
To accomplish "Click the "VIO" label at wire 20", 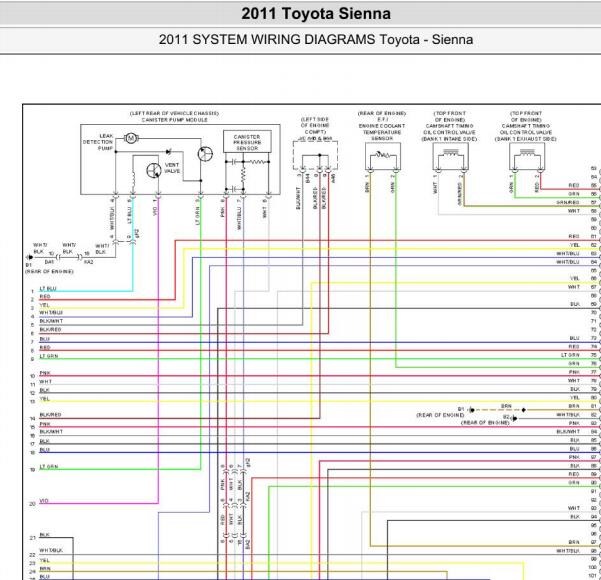I will click(44, 501).
